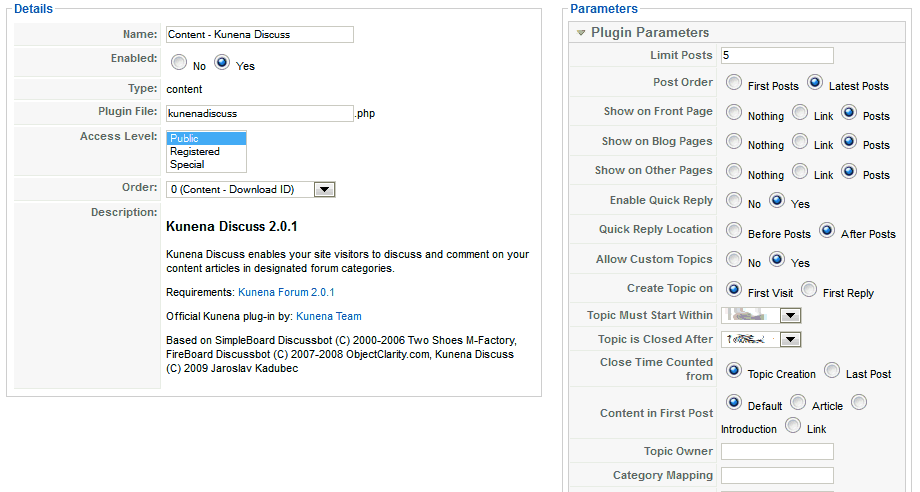Choose Special in the Access Level list
This screenshot has width=920, height=492.
click(x=187, y=165)
